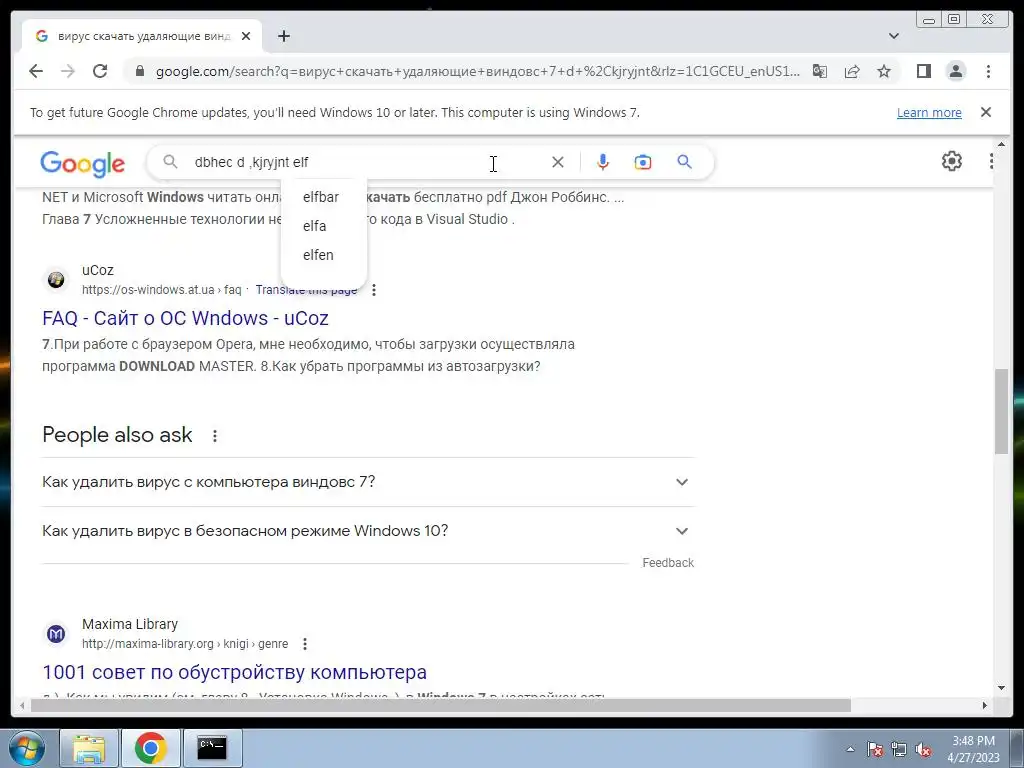Open the Maxima Library site name
The image size is (1024, 768).
130,624
